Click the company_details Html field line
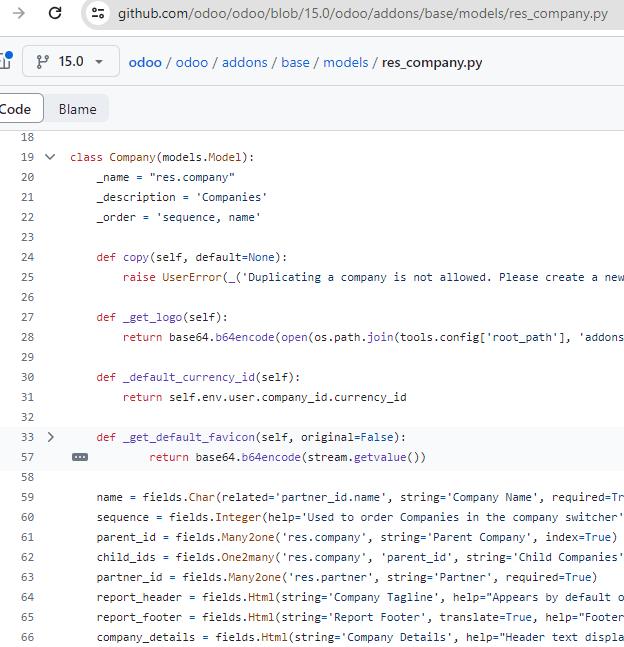This screenshot has width=624, height=647. point(360,637)
